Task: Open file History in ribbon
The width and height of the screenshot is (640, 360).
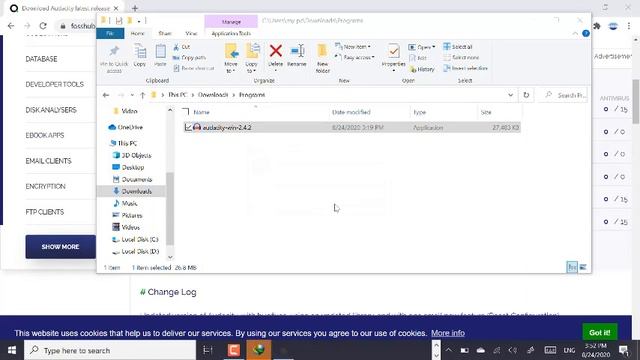Action: tap(422, 69)
